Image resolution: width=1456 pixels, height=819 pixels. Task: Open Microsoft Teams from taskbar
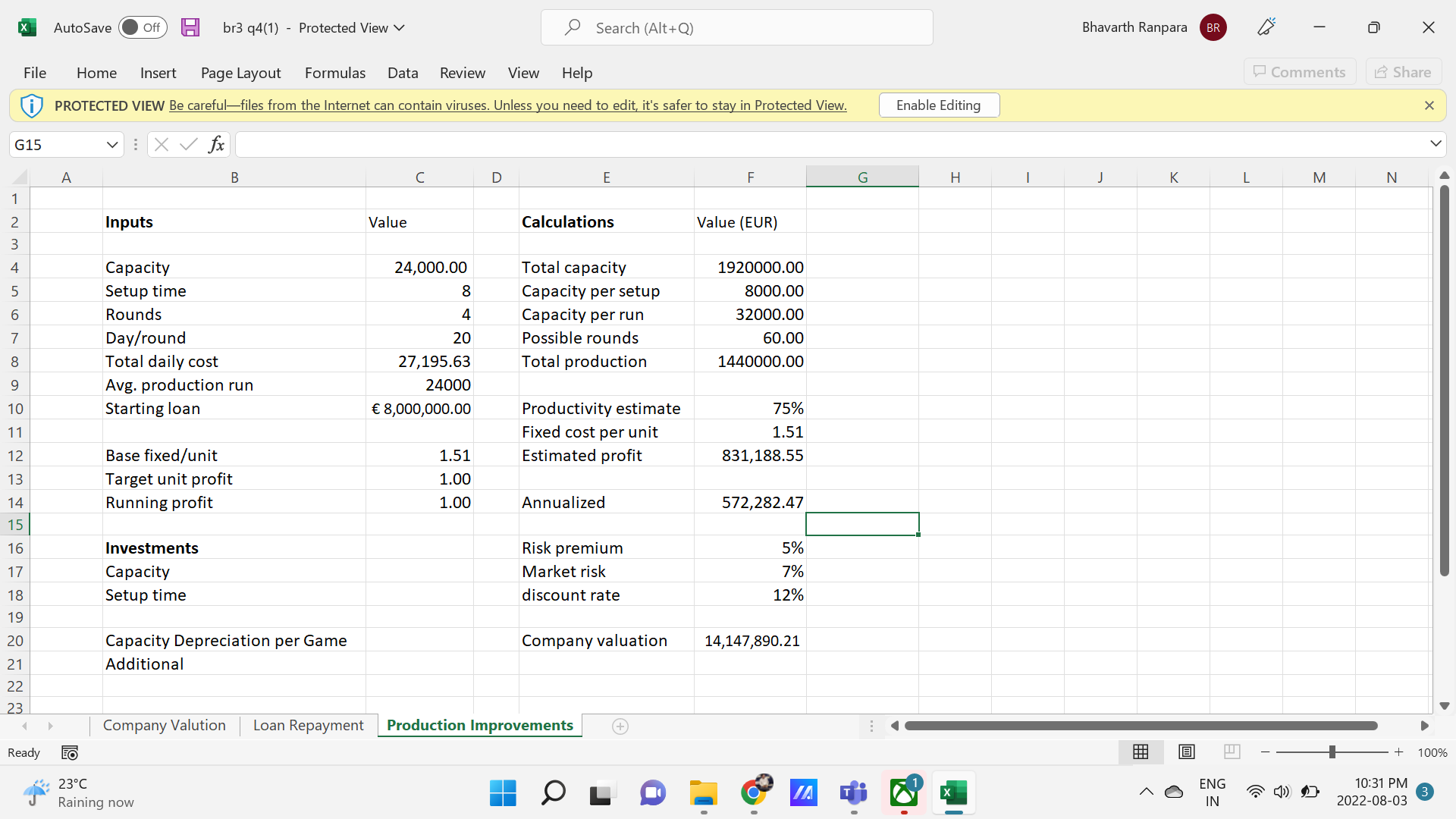coord(854,793)
